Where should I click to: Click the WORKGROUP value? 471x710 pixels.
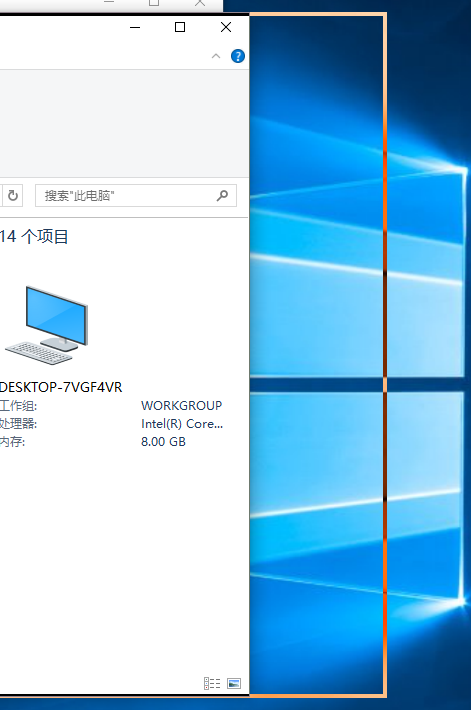pyautogui.click(x=182, y=405)
